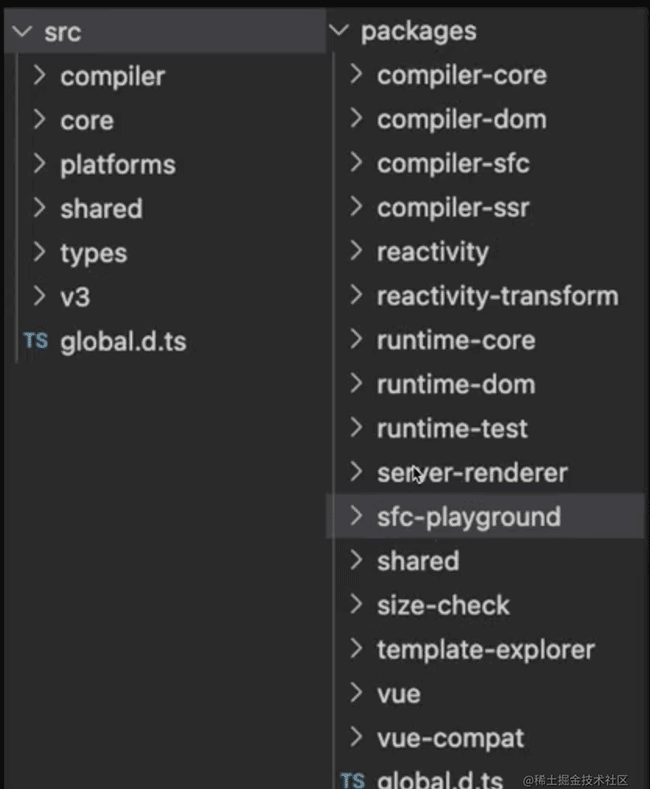The image size is (650, 789).
Task: Expand the compiler-core chevron
Action: click(356, 75)
